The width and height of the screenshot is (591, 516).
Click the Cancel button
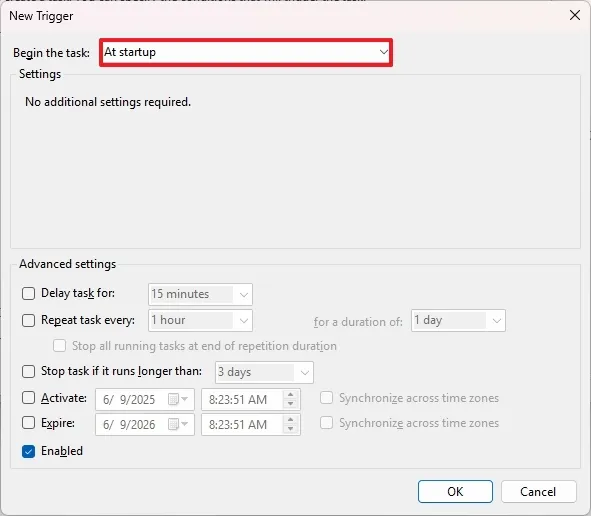[x=539, y=492]
